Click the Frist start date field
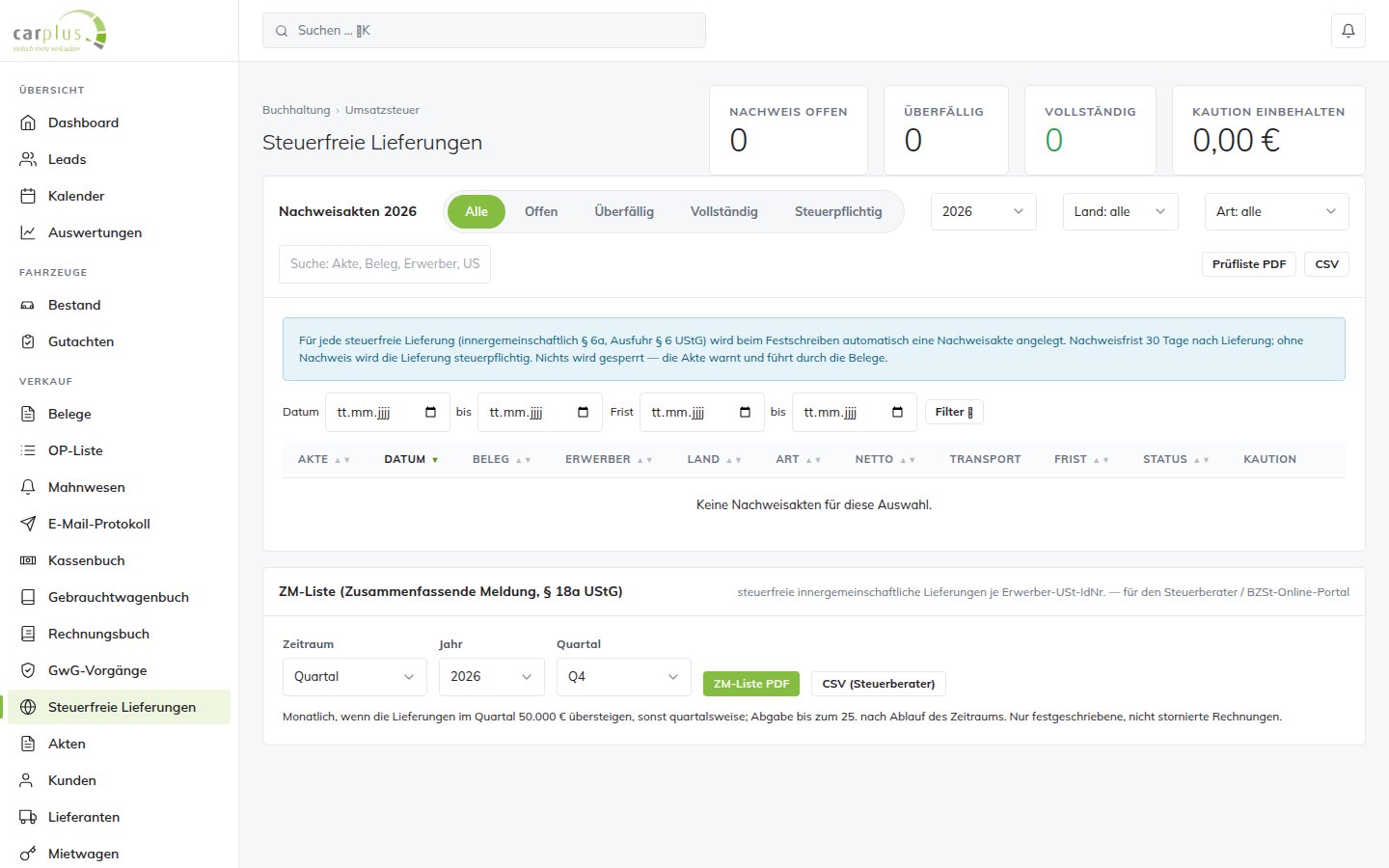 click(702, 412)
